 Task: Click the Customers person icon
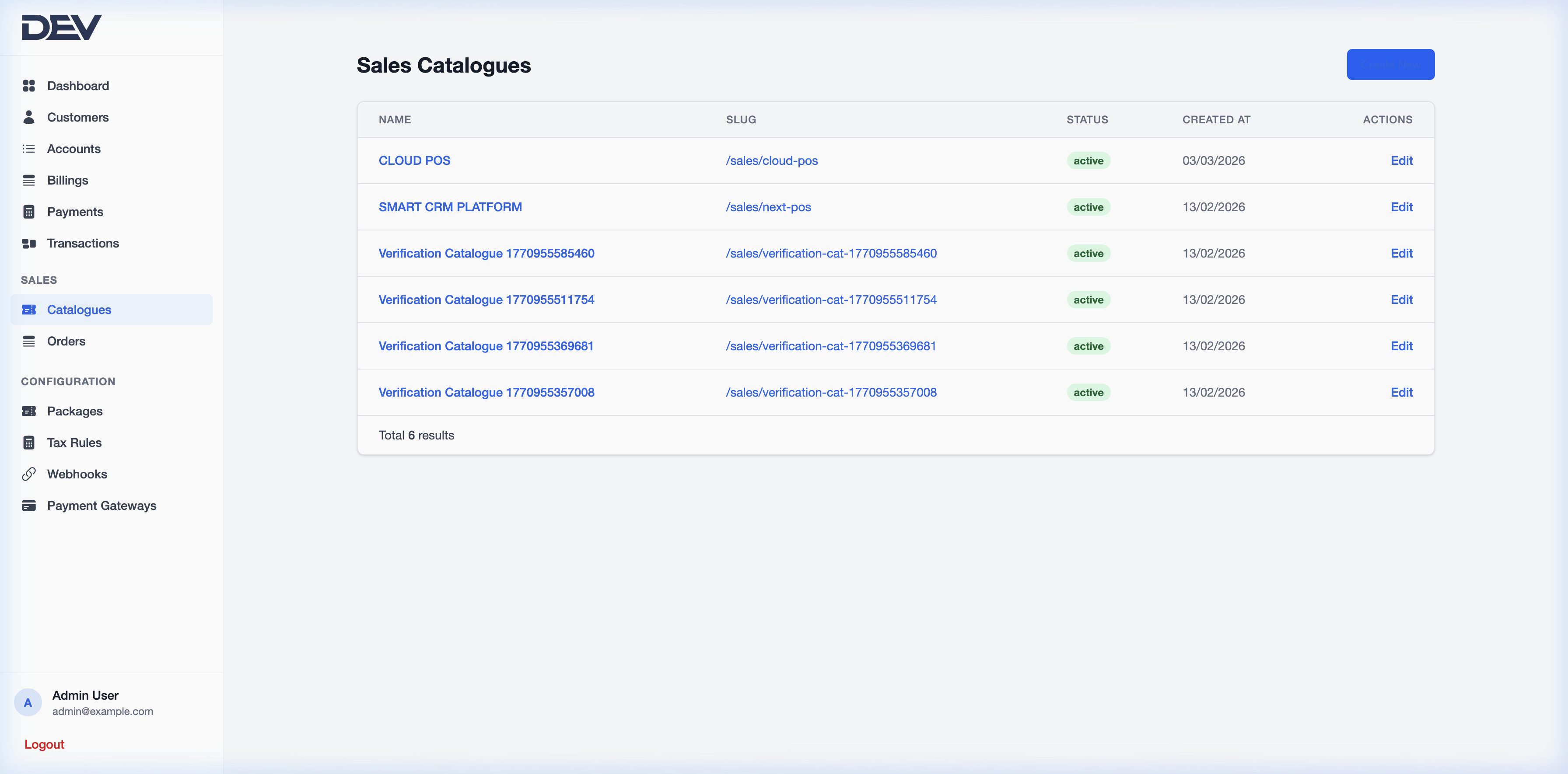29,117
